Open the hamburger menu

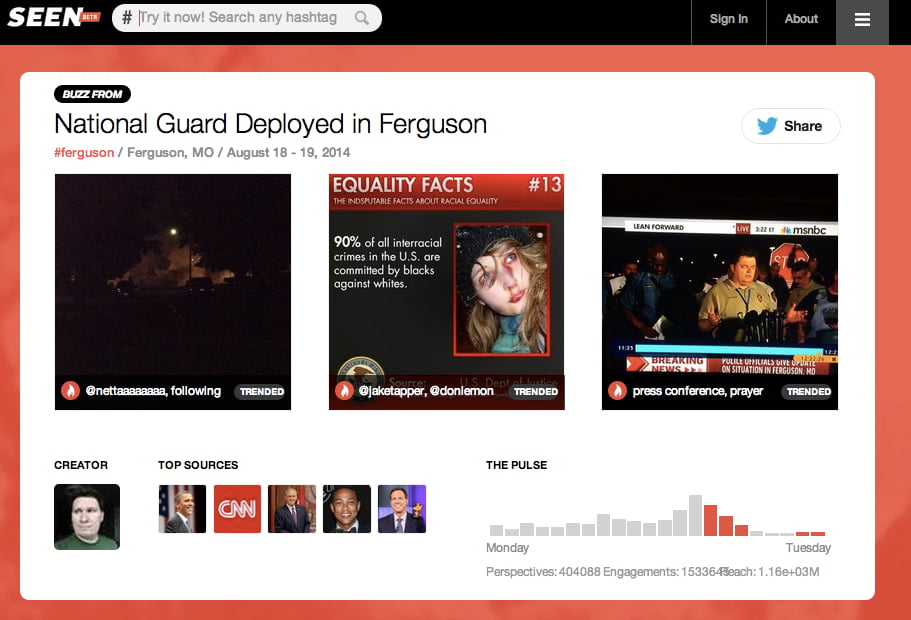coord(862,20)
